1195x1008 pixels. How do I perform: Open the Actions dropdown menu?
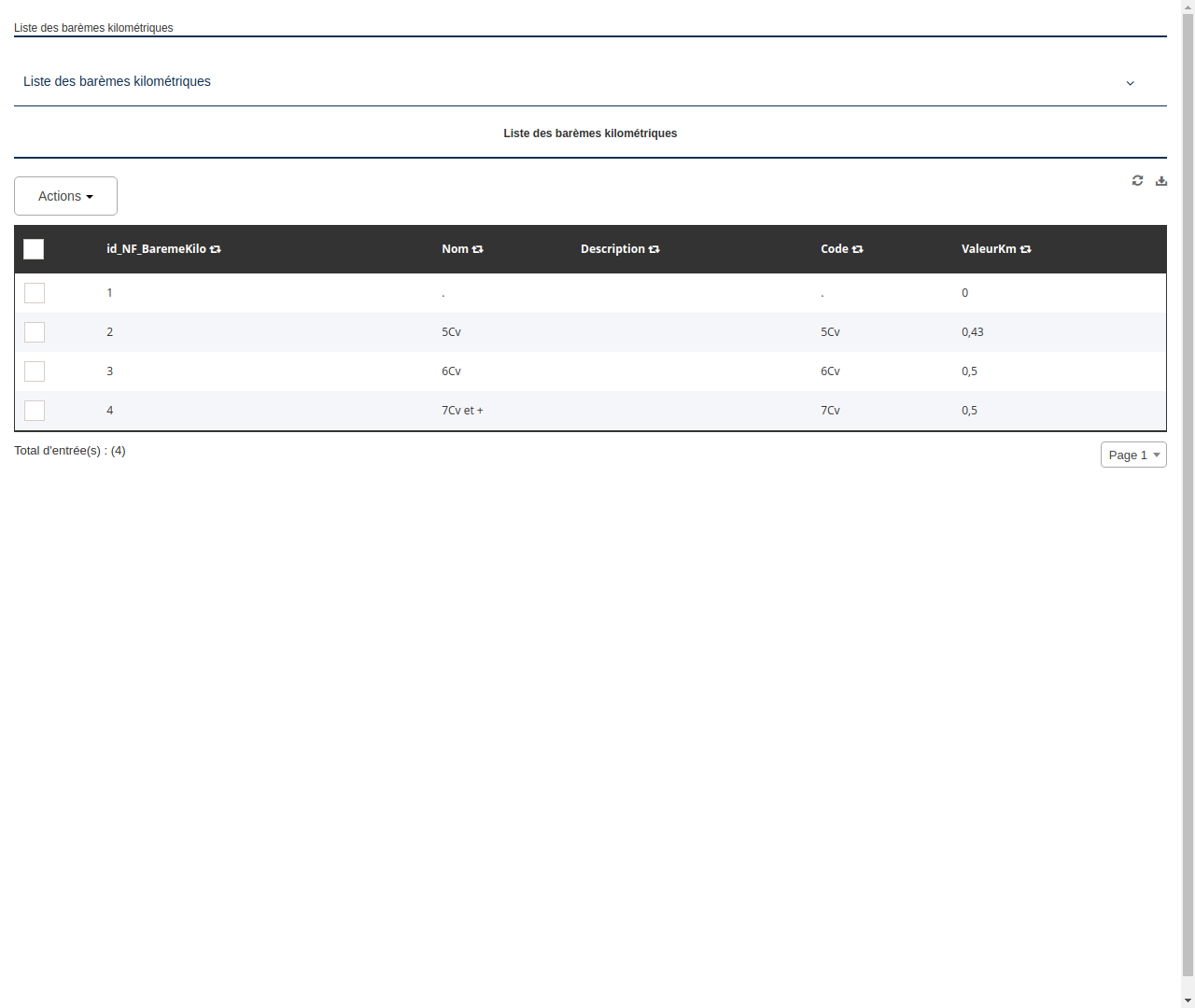pos(65,196)
